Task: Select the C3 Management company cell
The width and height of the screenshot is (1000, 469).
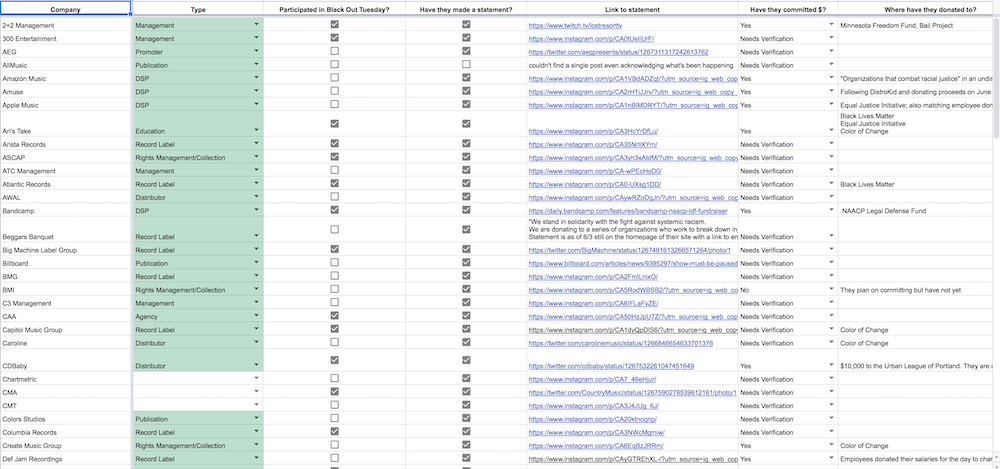Action: [x=66, y=303]
